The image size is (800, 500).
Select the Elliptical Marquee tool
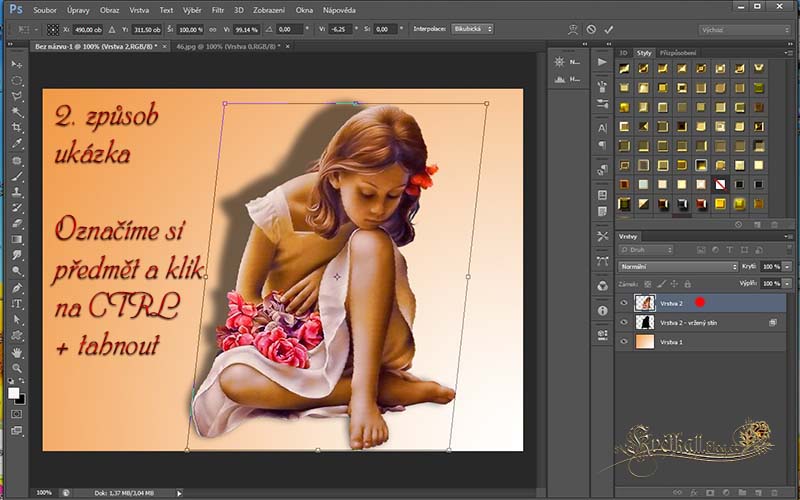[17, 80]
